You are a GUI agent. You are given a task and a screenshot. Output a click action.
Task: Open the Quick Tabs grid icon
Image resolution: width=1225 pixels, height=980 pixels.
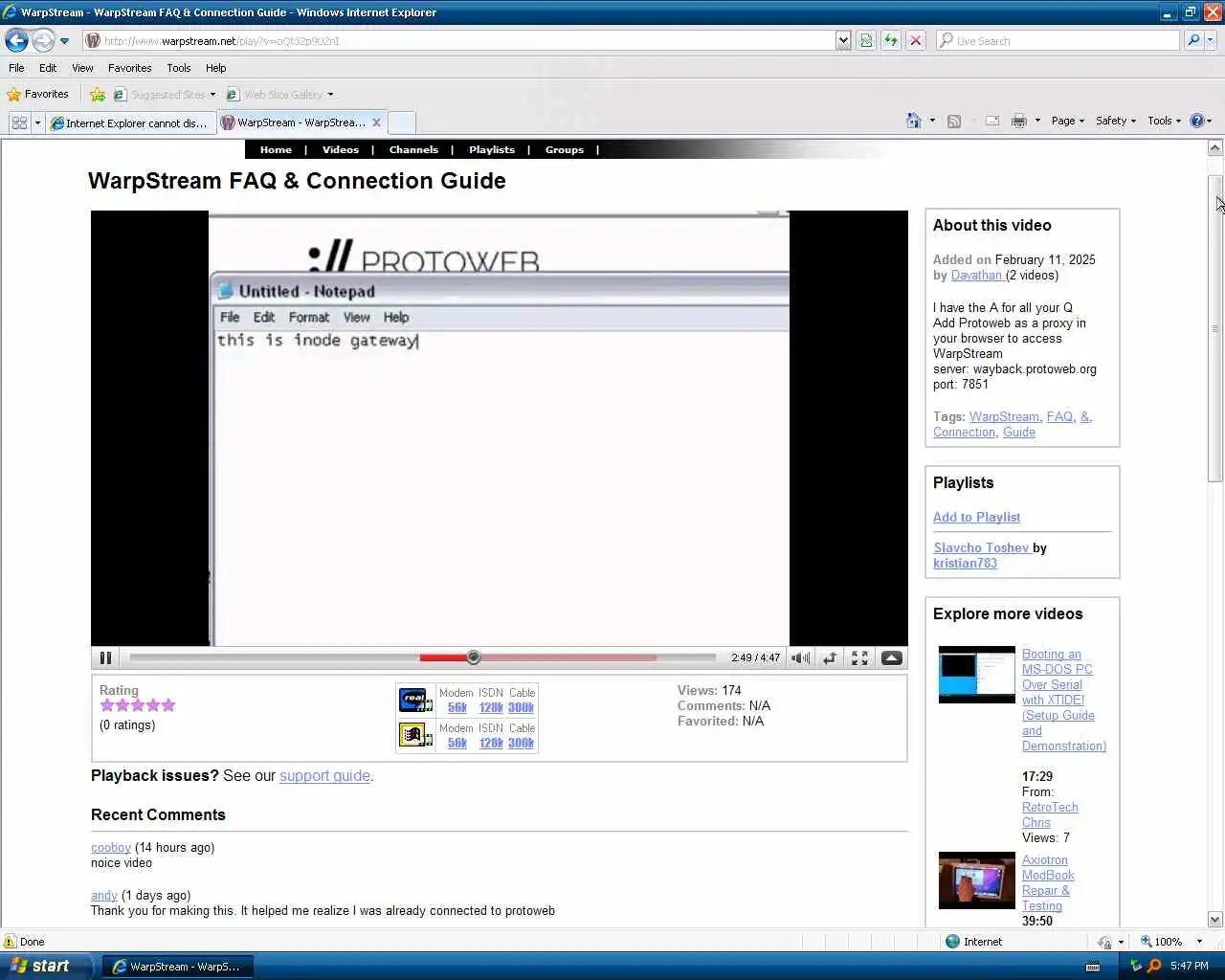(x=19, y=122)
